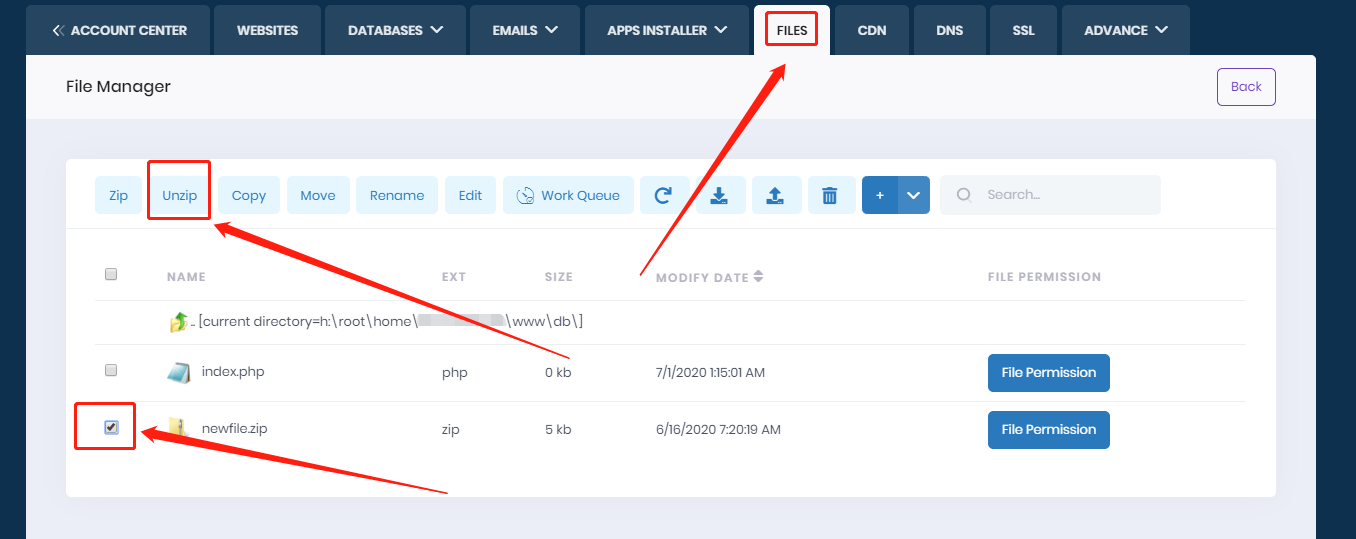Viewport: 1356px width, 539px height.
Task: Click the download icon button
Action: click(718, 195)
